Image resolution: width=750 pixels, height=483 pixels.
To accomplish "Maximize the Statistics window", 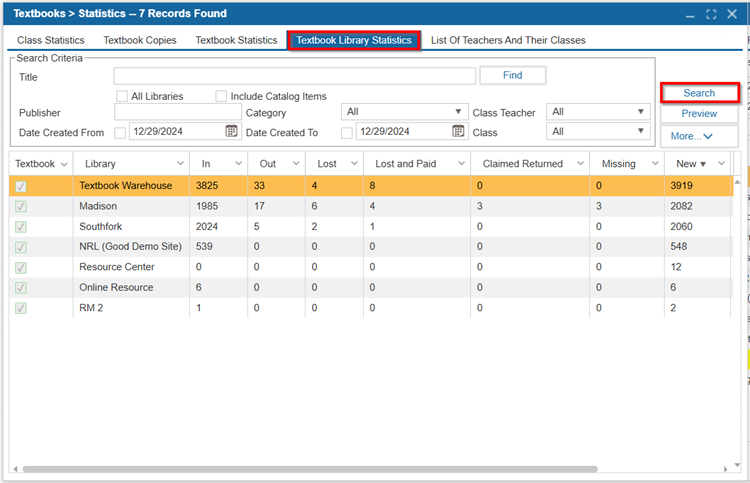I will (711, 14).
